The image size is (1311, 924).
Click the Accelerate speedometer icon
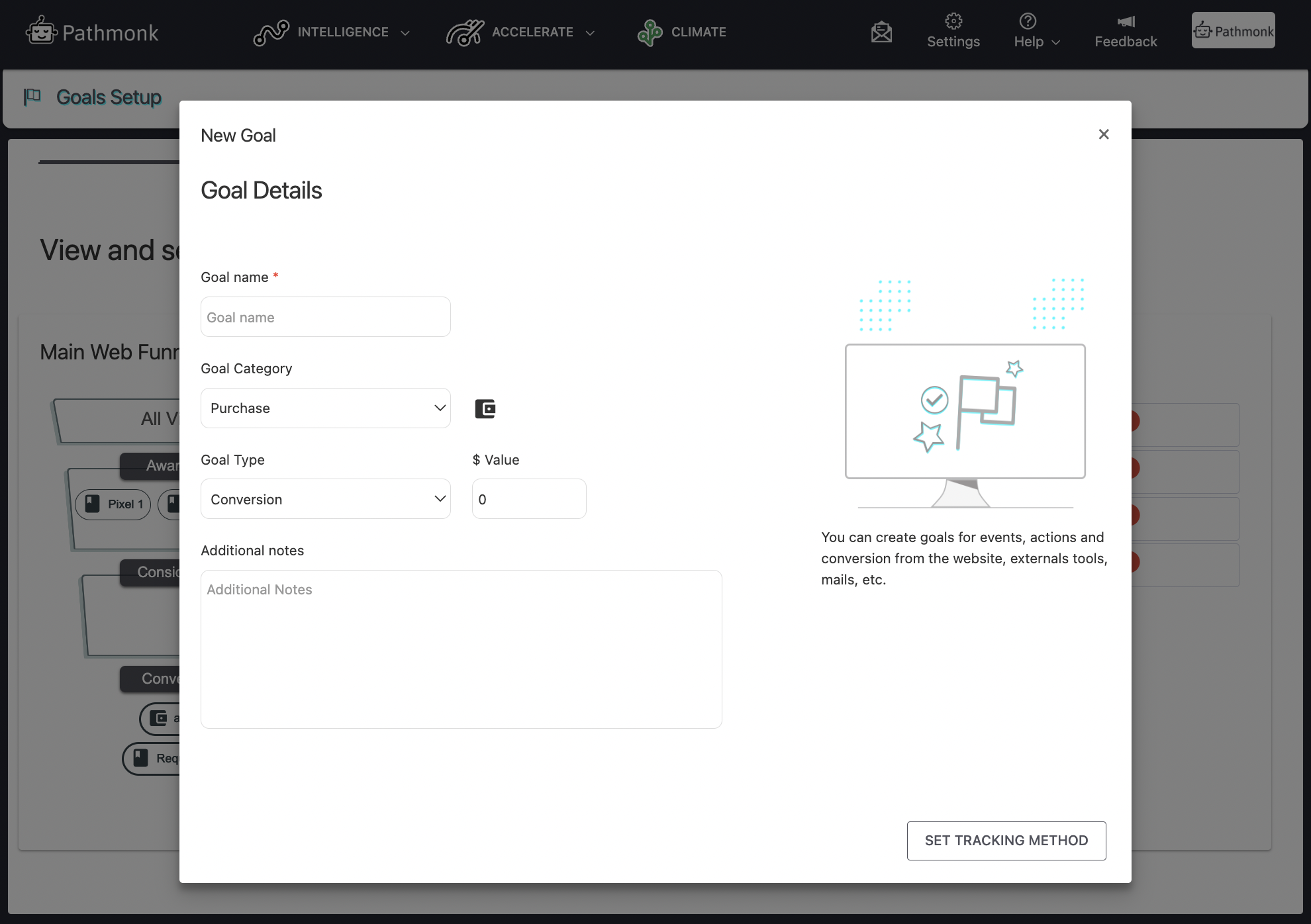coord(465,32)
